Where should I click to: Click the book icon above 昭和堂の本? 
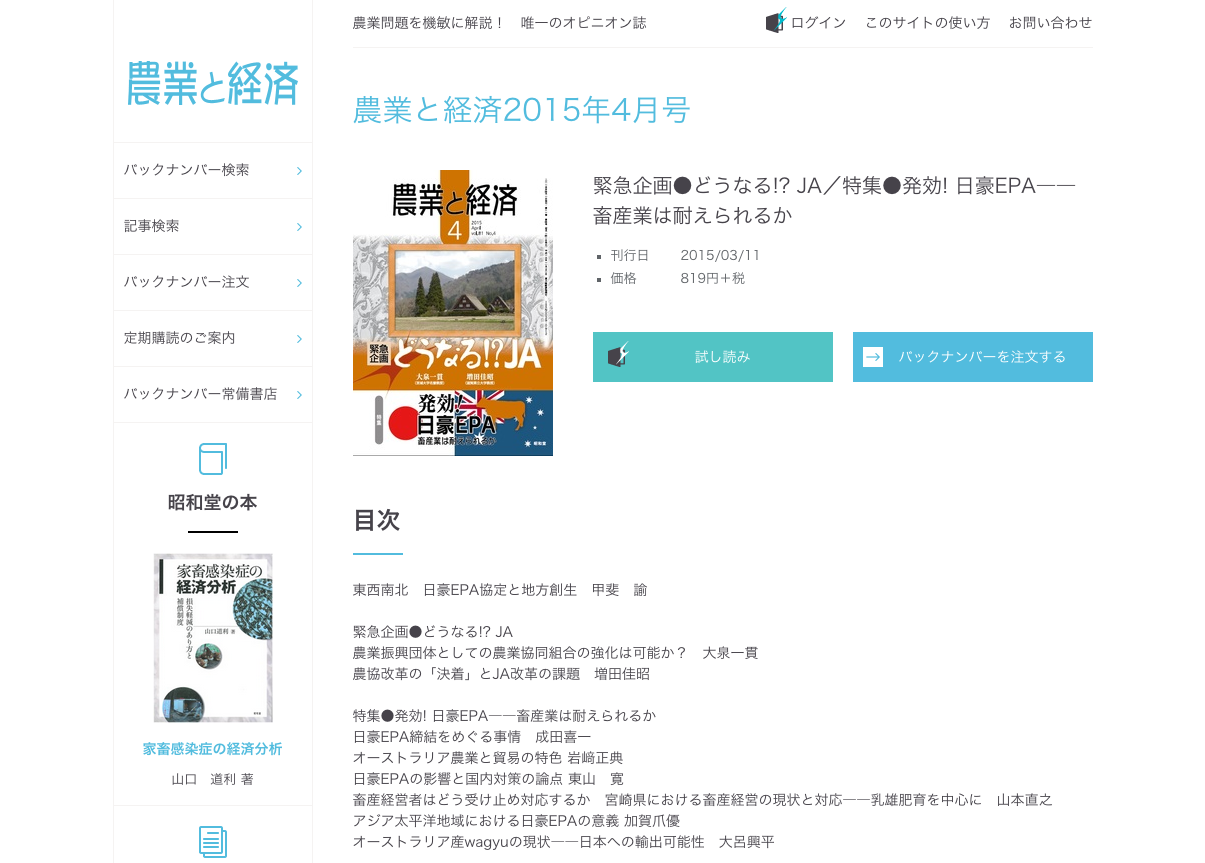click(213, 459)
